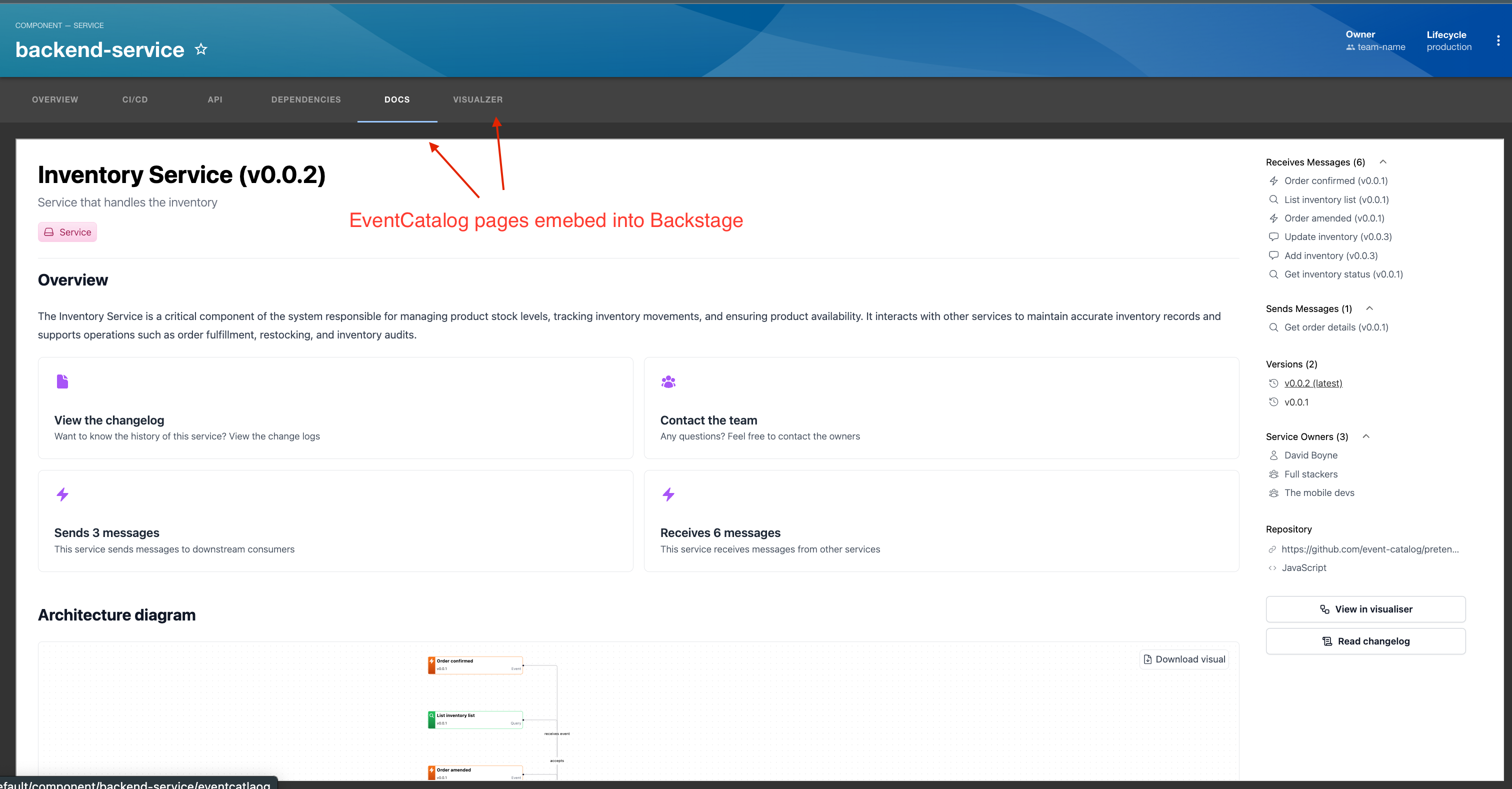Image resolution: width=1512 pixels, height=789 pixels.
Task: Click lightning bolt icon in Sends 3 messages card
Action: 62,494
